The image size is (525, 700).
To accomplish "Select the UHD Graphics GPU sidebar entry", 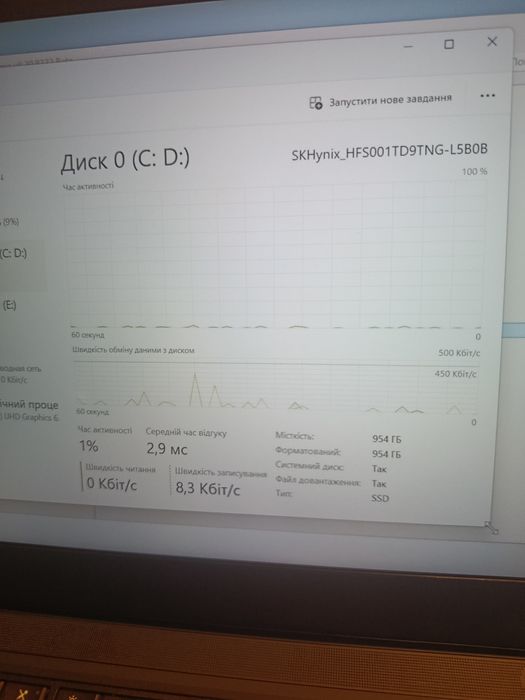I will [x=29, y=411].
